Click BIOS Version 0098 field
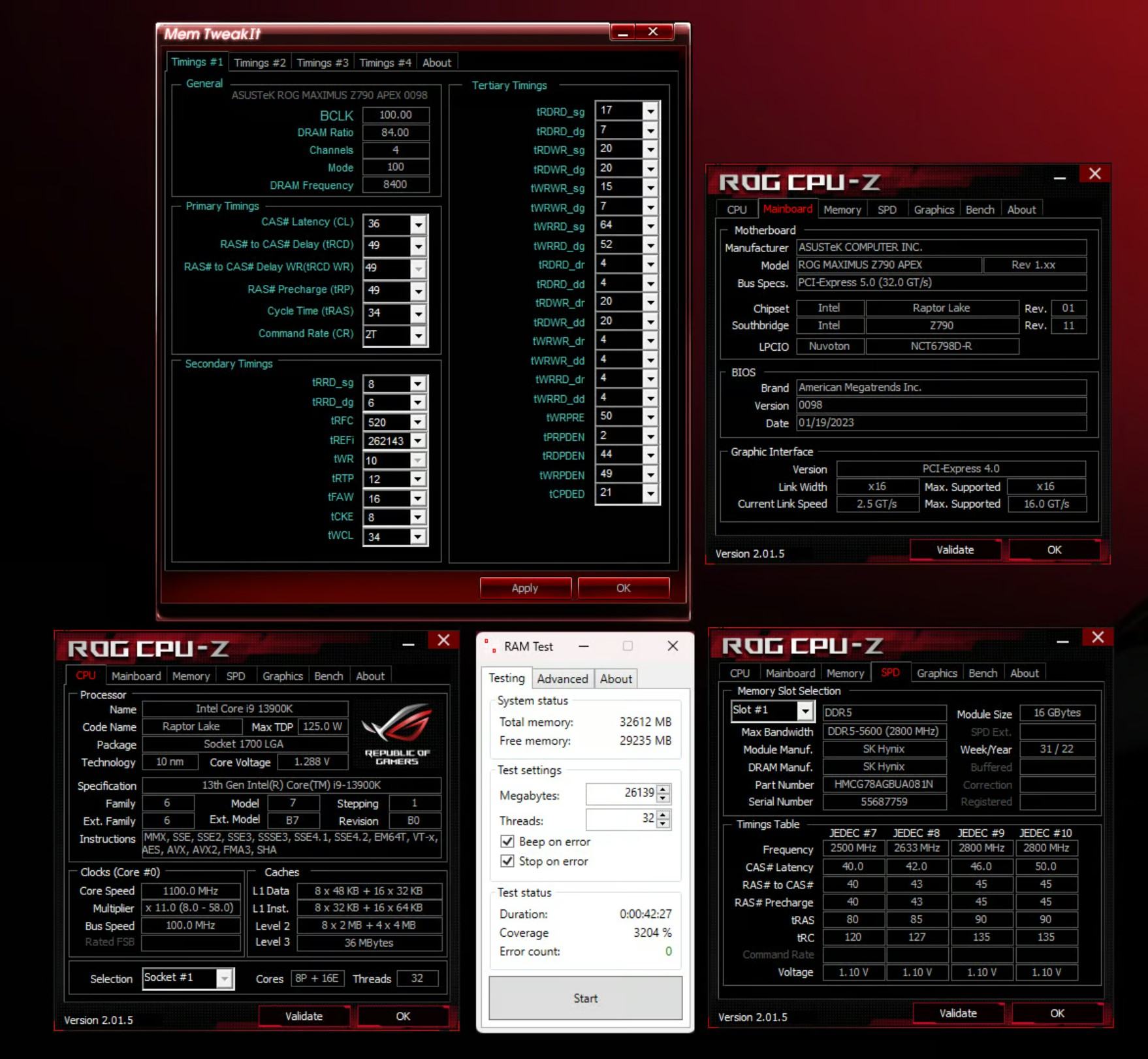 (941, 405)
